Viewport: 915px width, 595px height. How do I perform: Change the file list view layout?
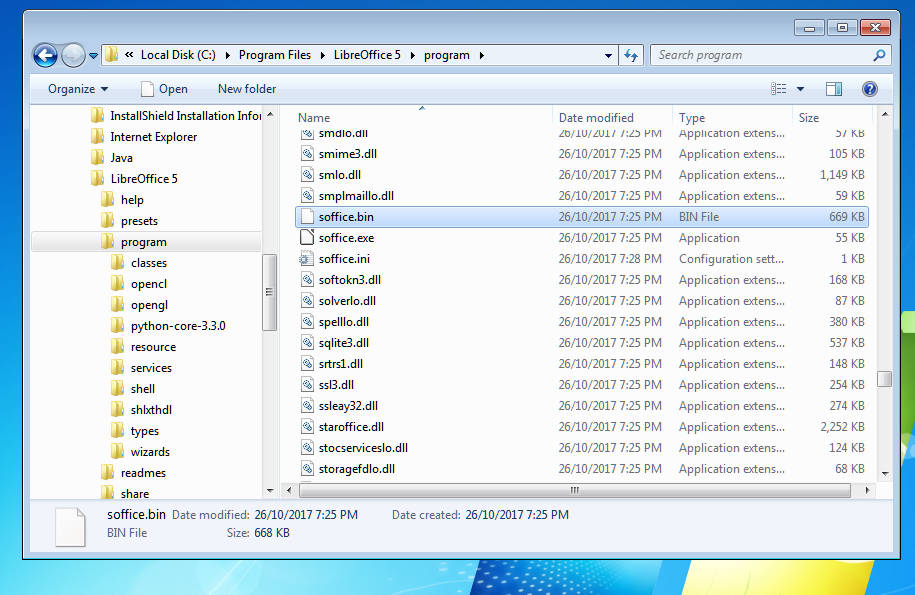(780, 89)
